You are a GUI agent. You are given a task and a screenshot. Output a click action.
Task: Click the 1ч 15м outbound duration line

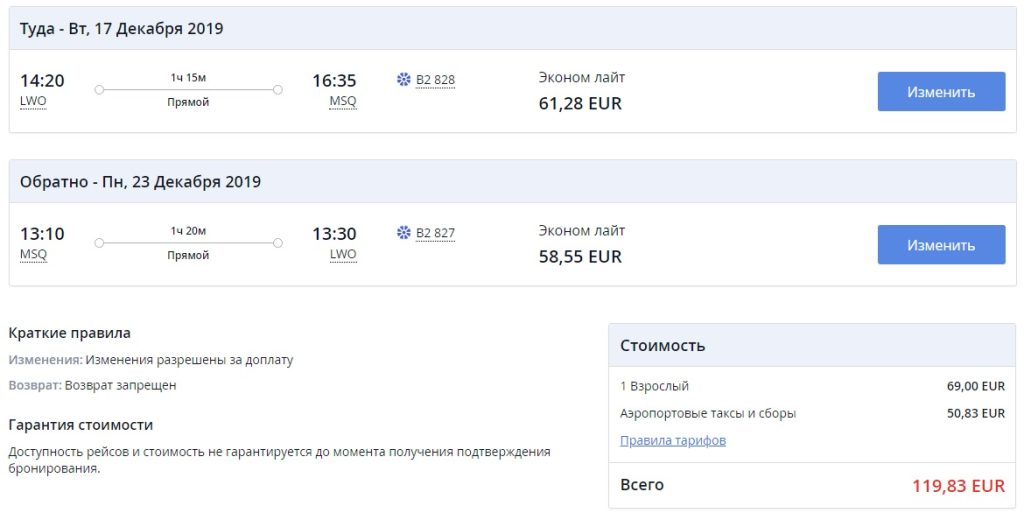tap(188, 89)
